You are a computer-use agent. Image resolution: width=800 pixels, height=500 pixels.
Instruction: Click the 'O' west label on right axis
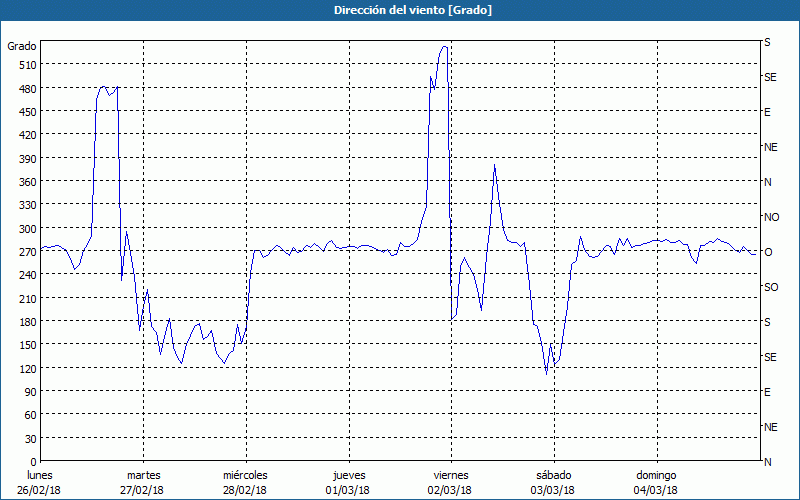pyautogui.click(x=768, y=252)
